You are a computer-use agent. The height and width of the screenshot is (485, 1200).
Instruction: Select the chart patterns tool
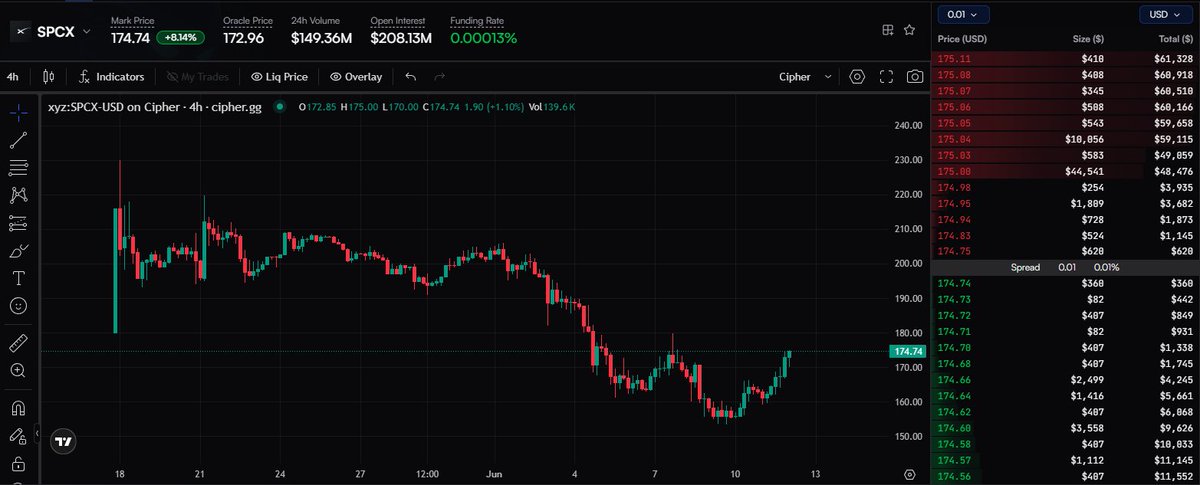tap(18, 195)
